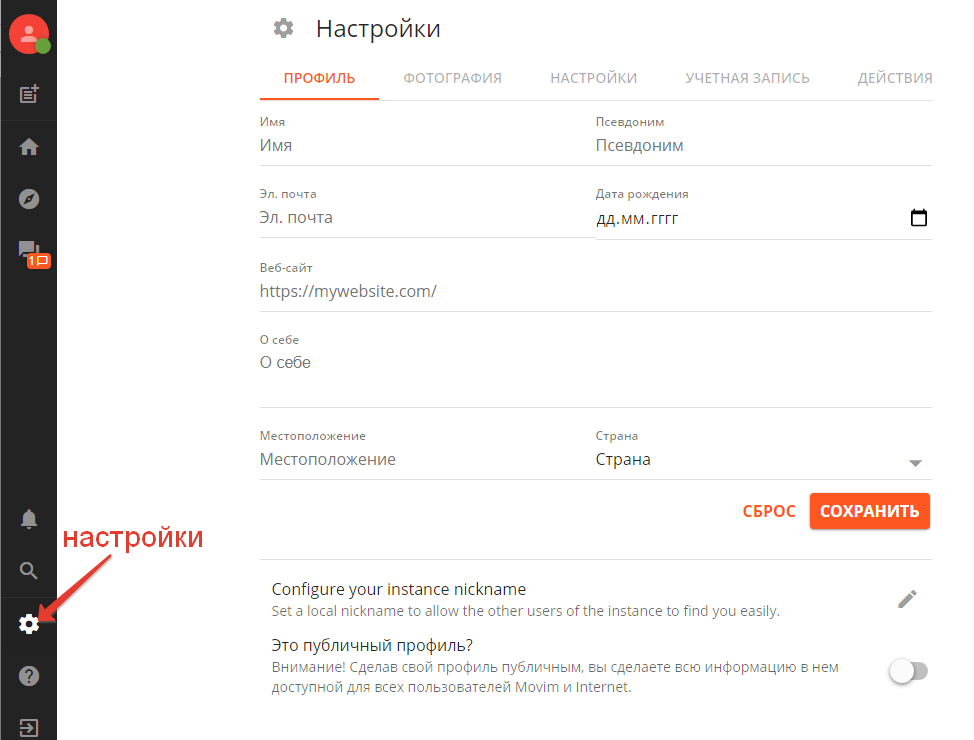Edit instance nickname with pencil icon
This screenshot has width=974, height=740.
click(x=907, y=599)
